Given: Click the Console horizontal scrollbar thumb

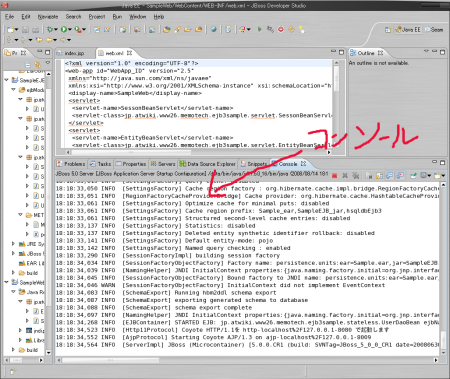Looking at the screenshot, I should [x=111, y=360].
